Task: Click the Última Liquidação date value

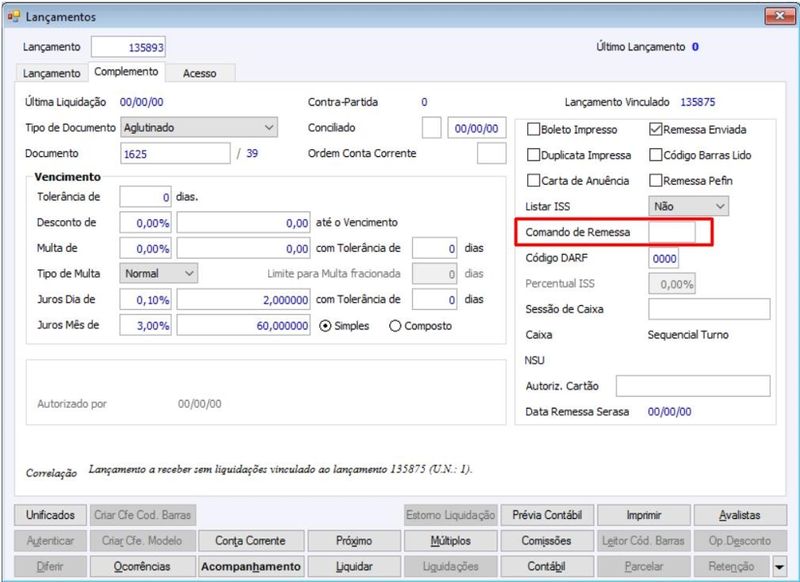Action: (x=141, y=102)
